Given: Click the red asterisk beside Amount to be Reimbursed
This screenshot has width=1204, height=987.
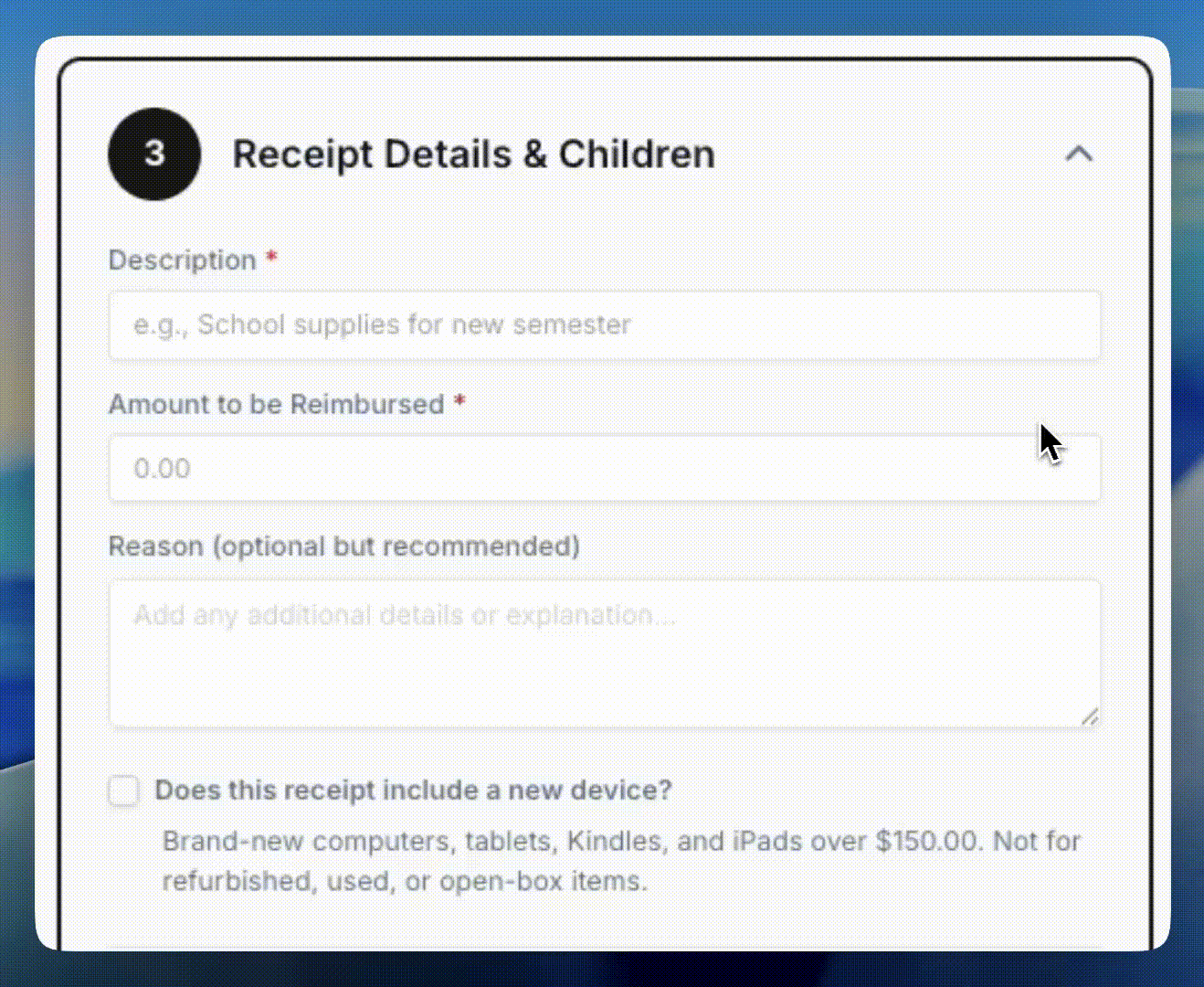Looking at the screenshot, I should pyautogui.click(x=459, y=402).
